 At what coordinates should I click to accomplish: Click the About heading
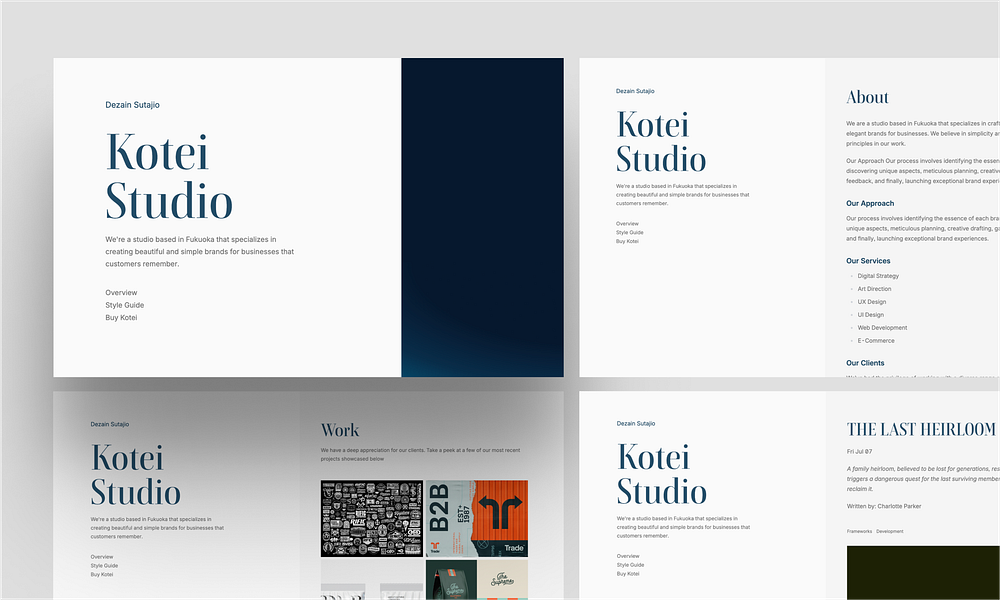867,97
